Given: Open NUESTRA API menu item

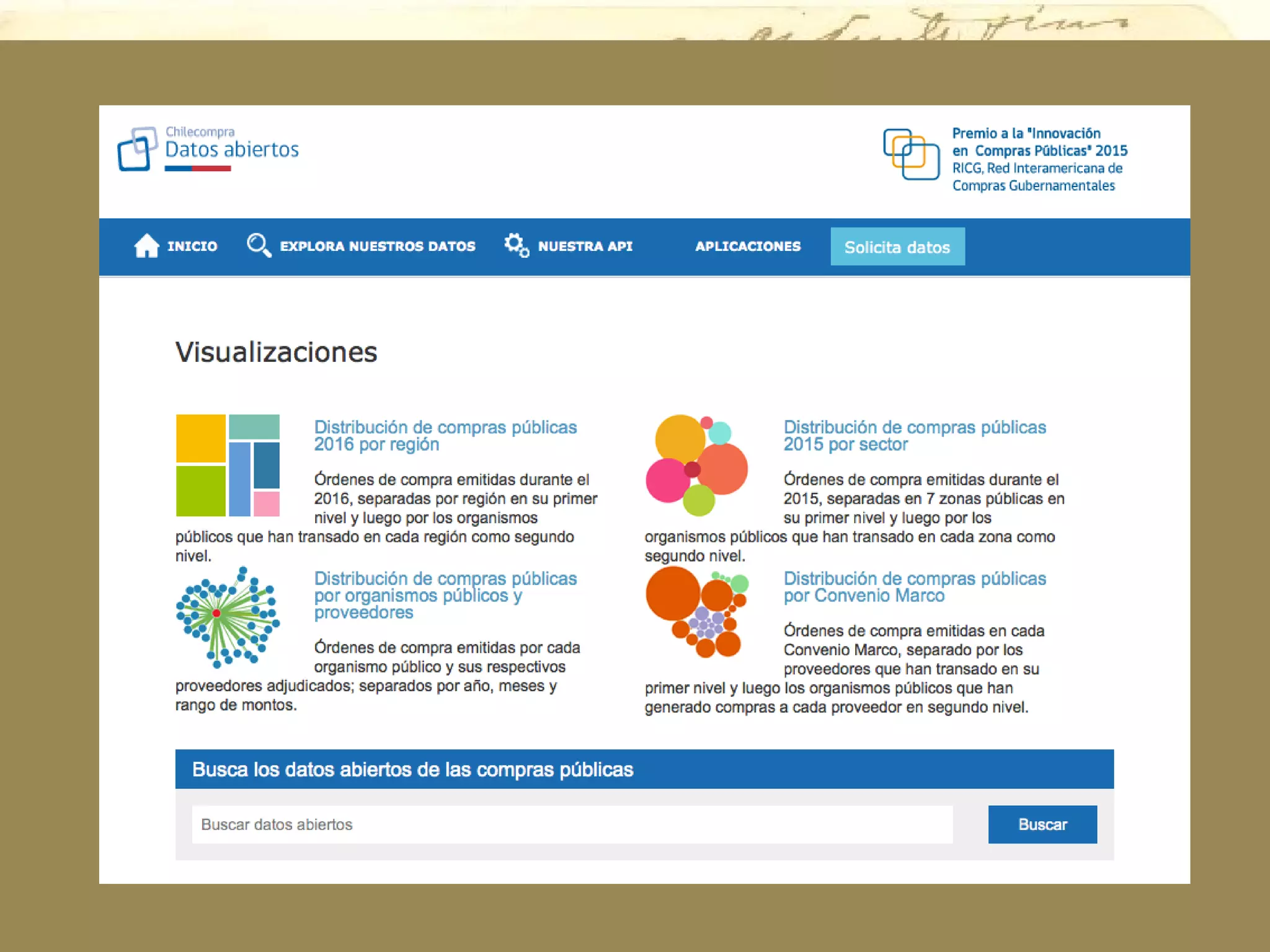Looking at the screenshot, I should click(x=585, y=247).
